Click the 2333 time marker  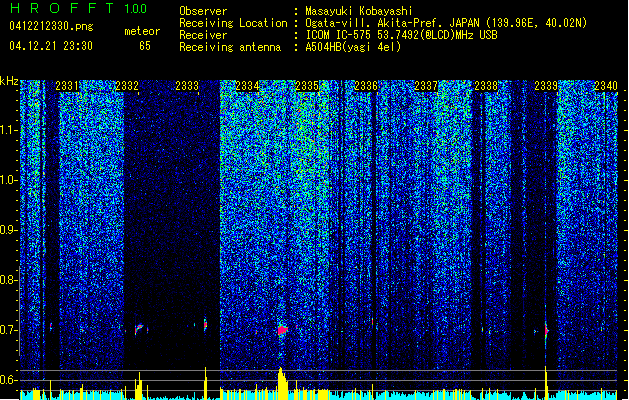click(x=187, y=86)
